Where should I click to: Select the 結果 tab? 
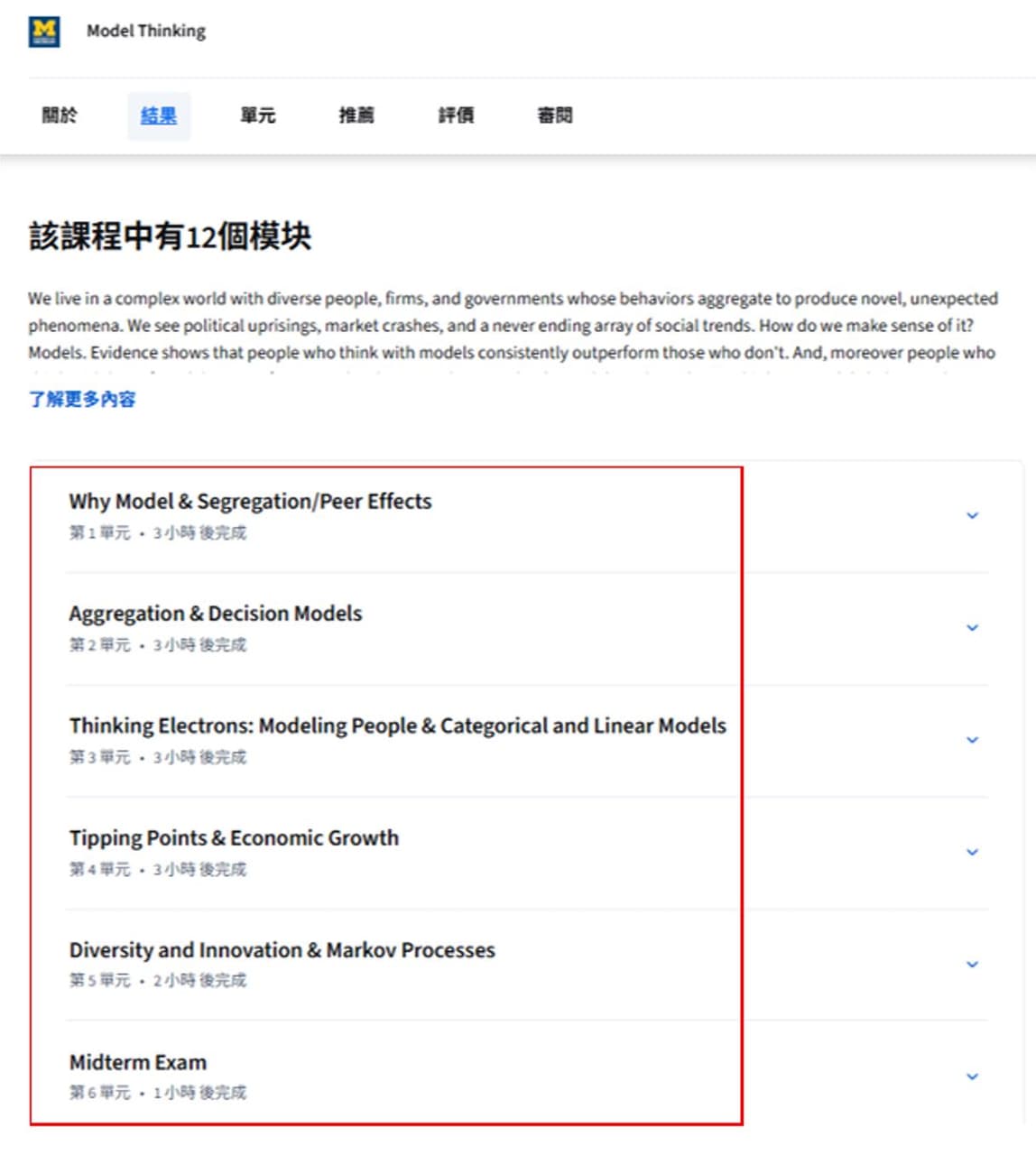click(159, 115)
